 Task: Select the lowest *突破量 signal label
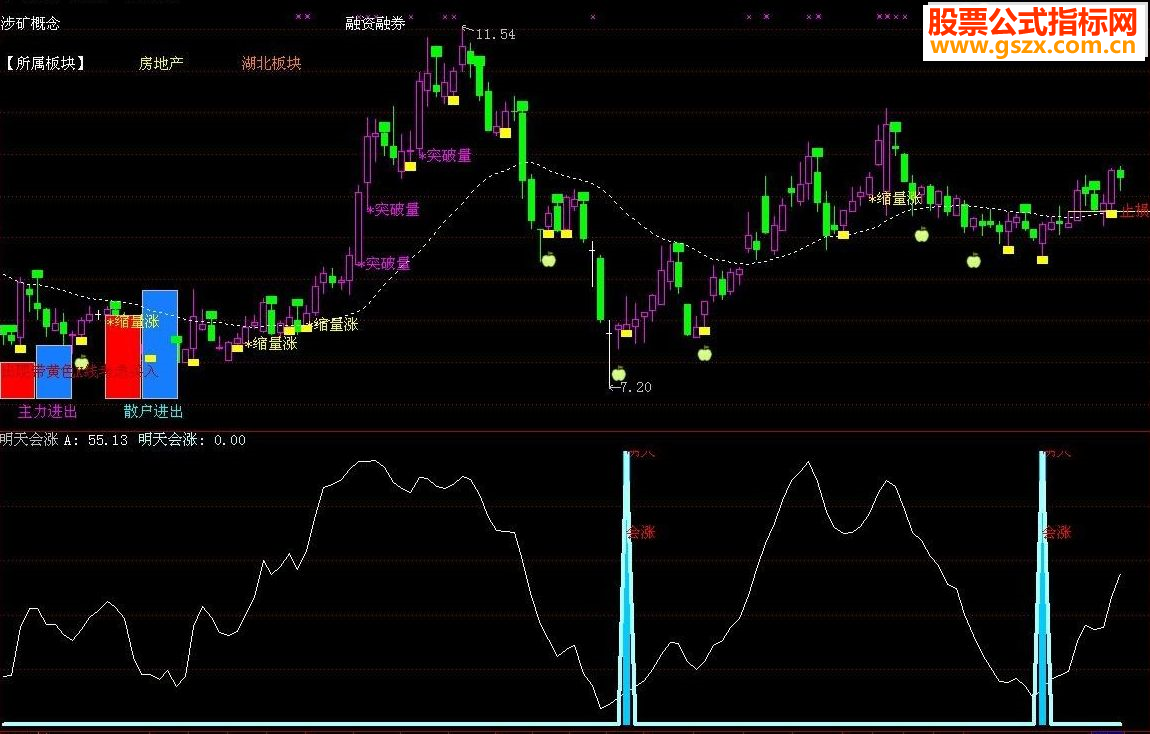pyautogui.click(x=384, y=263)
